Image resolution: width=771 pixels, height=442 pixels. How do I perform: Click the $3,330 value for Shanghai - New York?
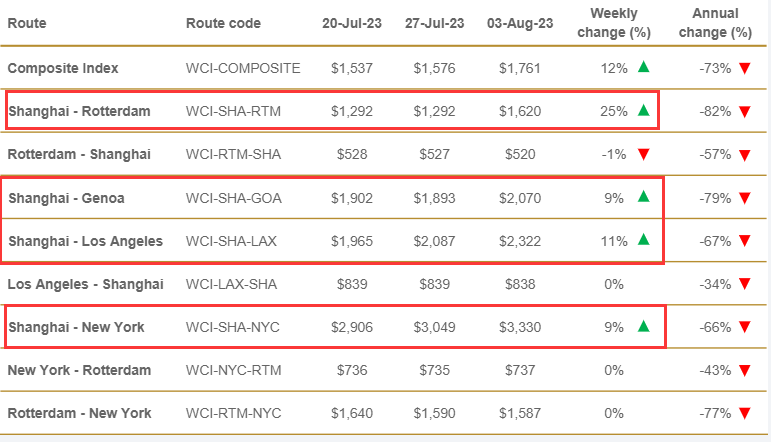(x=520, y=327)
